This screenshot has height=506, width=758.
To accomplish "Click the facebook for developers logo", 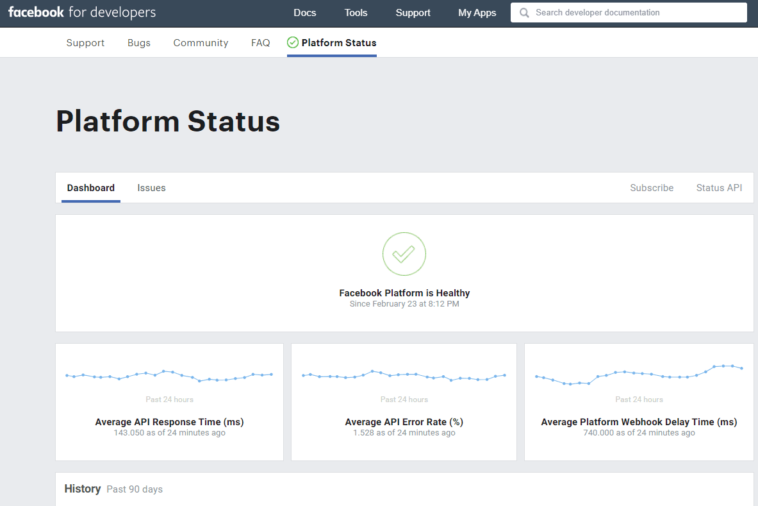I will click(x=82, y=12).
